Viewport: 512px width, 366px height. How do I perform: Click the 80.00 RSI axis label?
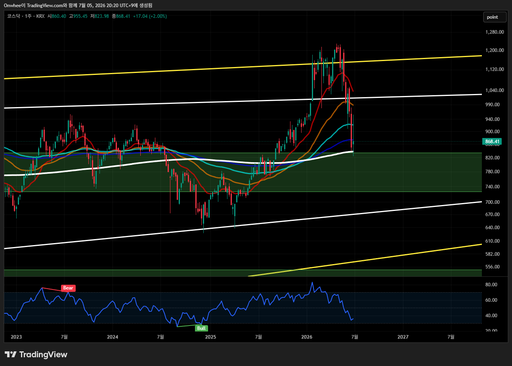491,284
